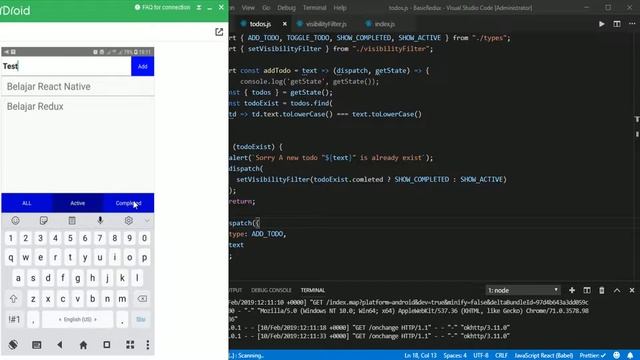This screenshot has height=360, width=640.
Task: Tap the blue Add button
Action: (x=142, y=66)
